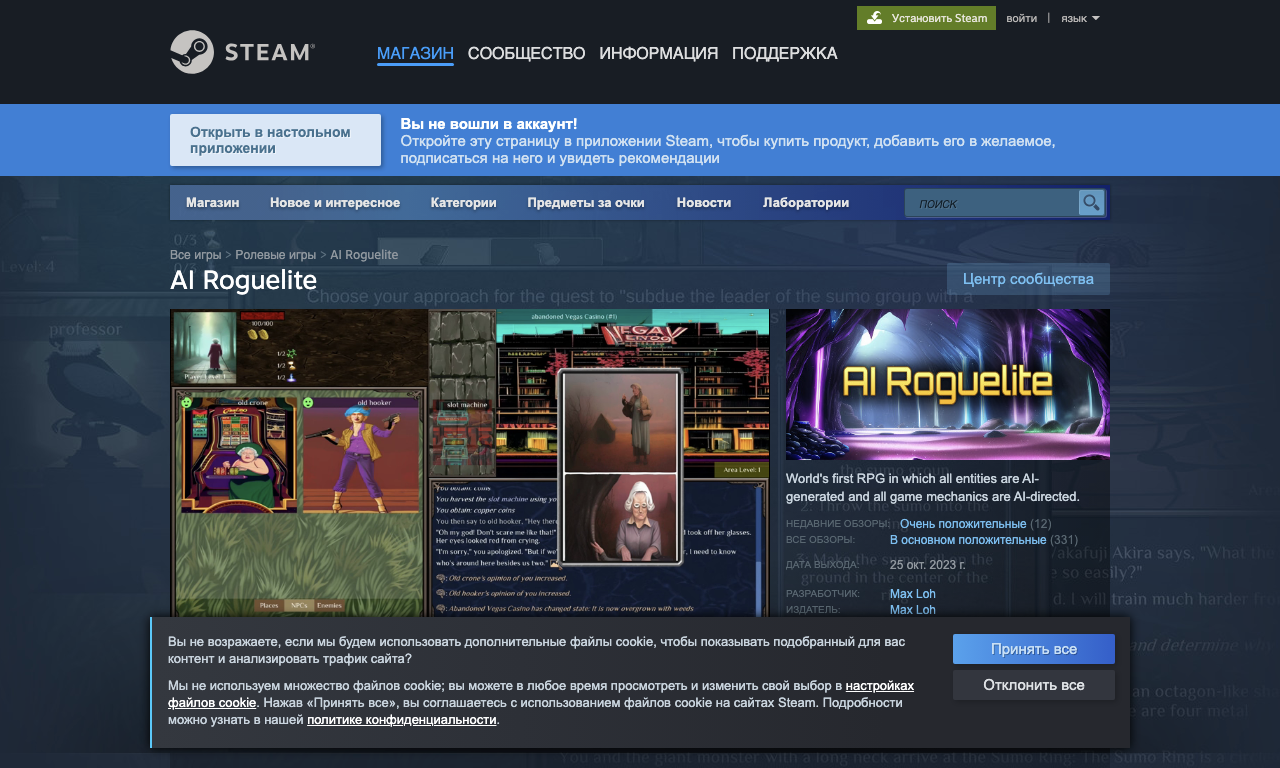This screenshot has height=768, width=1280.
Task: Click the release date 25 окт. 2023 г.
Action: (927, 564)
